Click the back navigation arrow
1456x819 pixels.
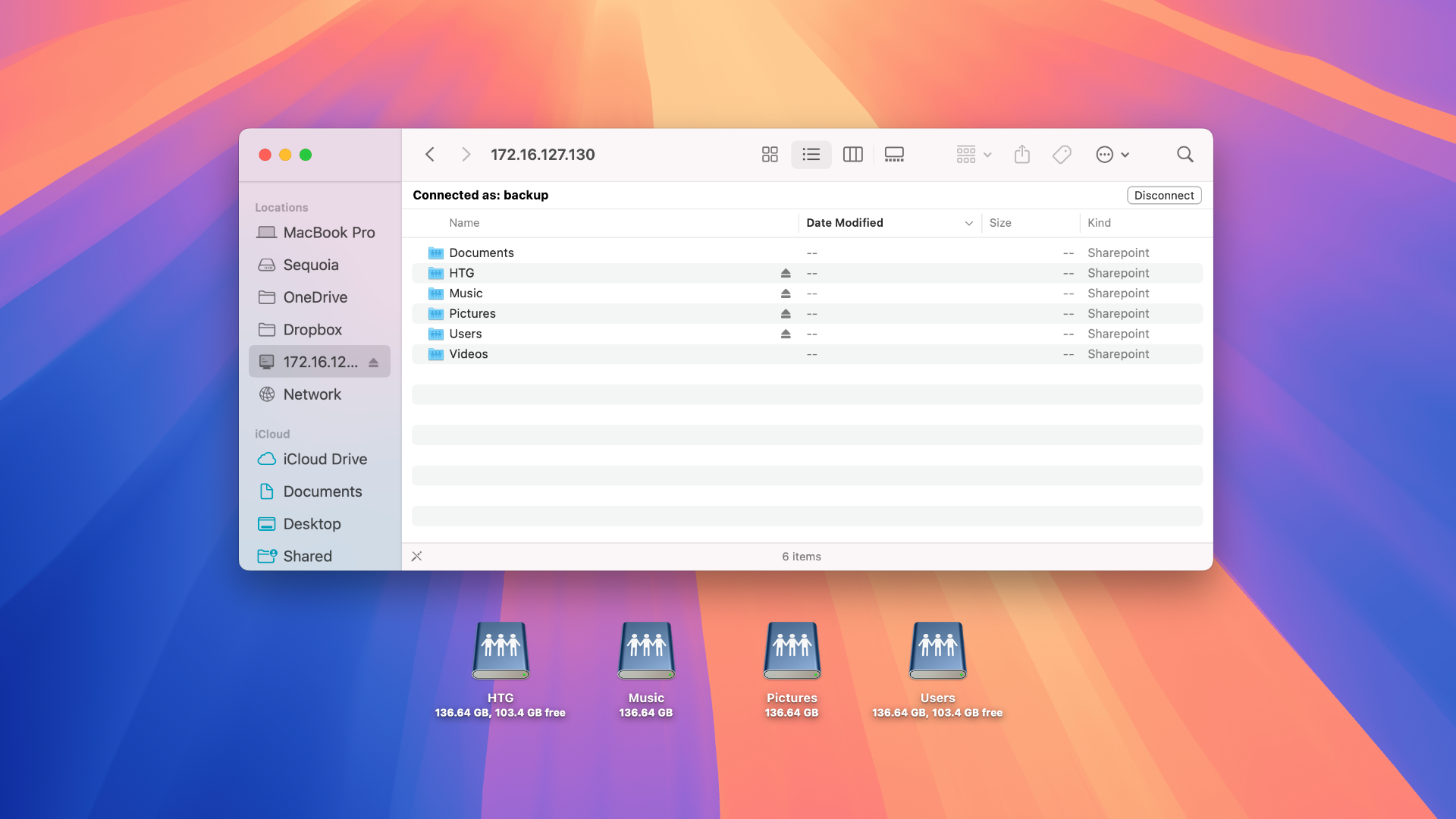(430, 154)
